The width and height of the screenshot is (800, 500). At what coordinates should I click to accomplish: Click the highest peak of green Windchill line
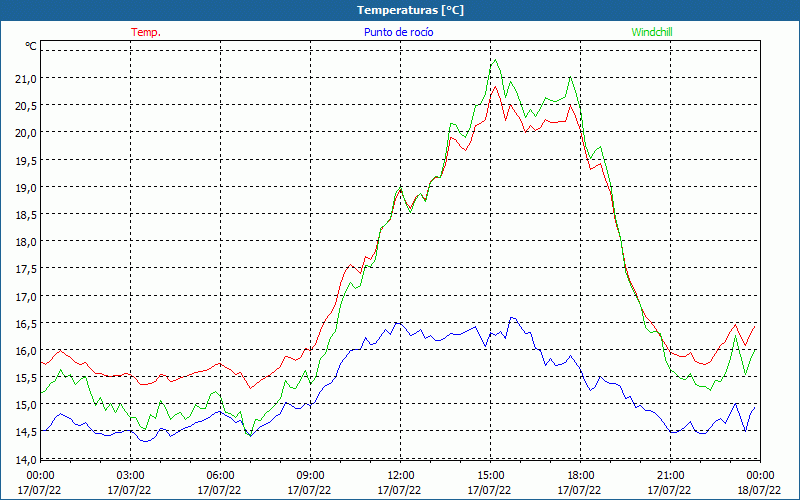[494, 60]
